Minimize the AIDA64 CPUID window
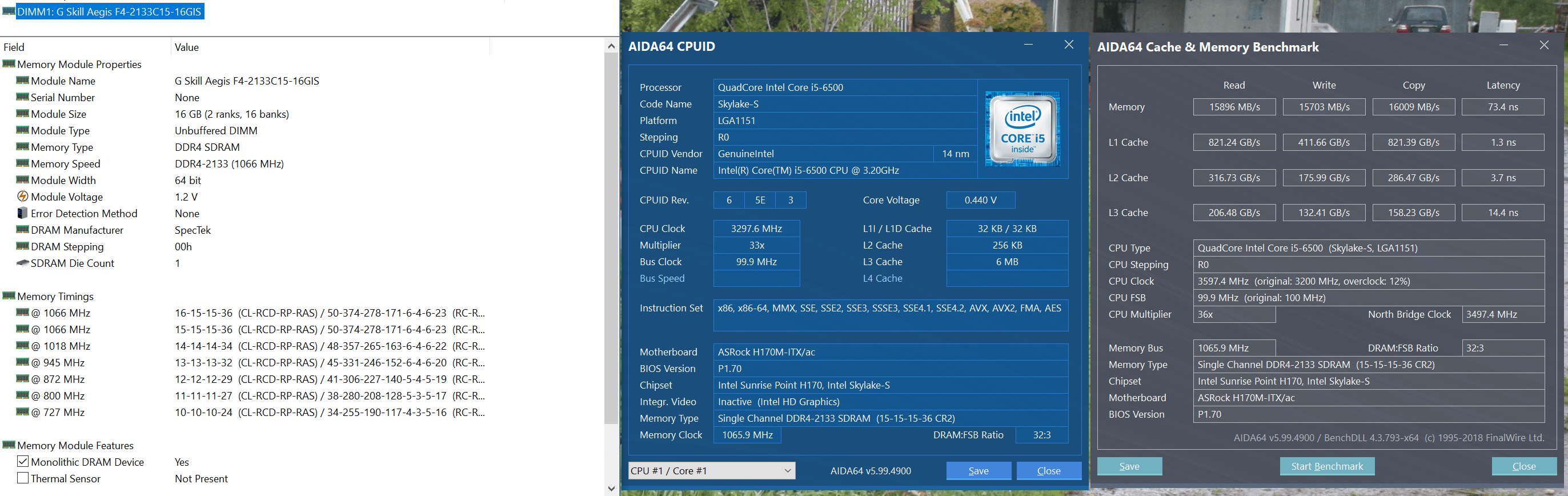Screen dimensions: 1568x496 pos(1028,45)
